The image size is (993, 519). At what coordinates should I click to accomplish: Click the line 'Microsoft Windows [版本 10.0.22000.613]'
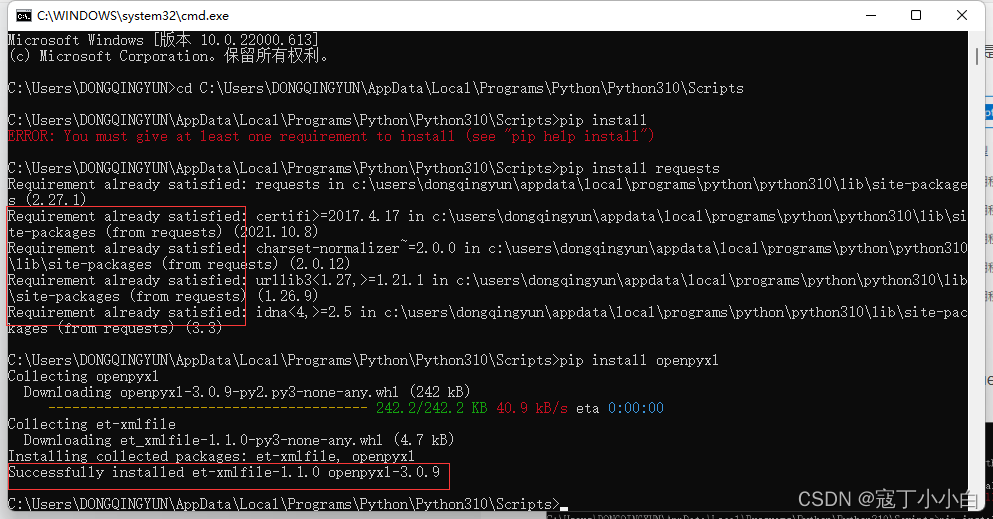163,40
